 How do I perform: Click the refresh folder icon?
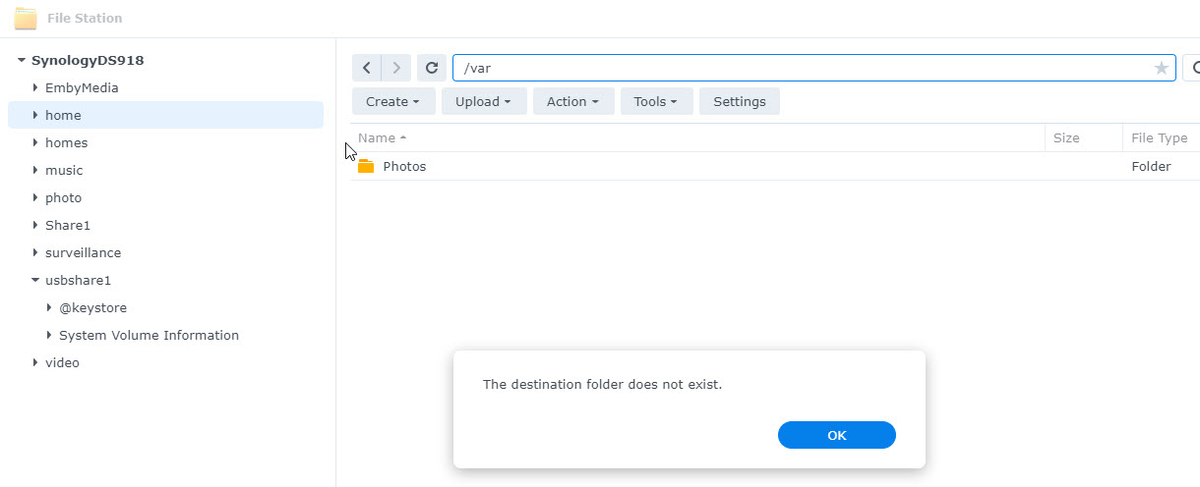coord(432,68)
